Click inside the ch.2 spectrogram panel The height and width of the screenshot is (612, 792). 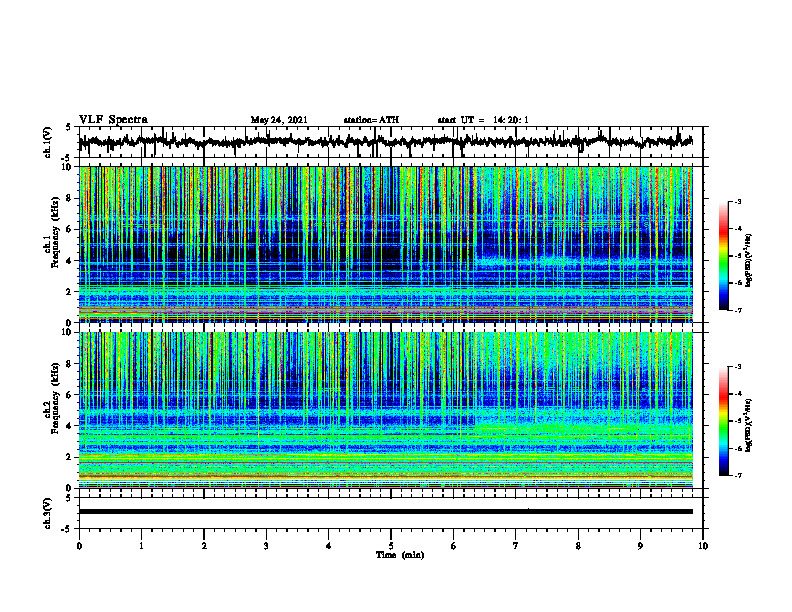385,410
